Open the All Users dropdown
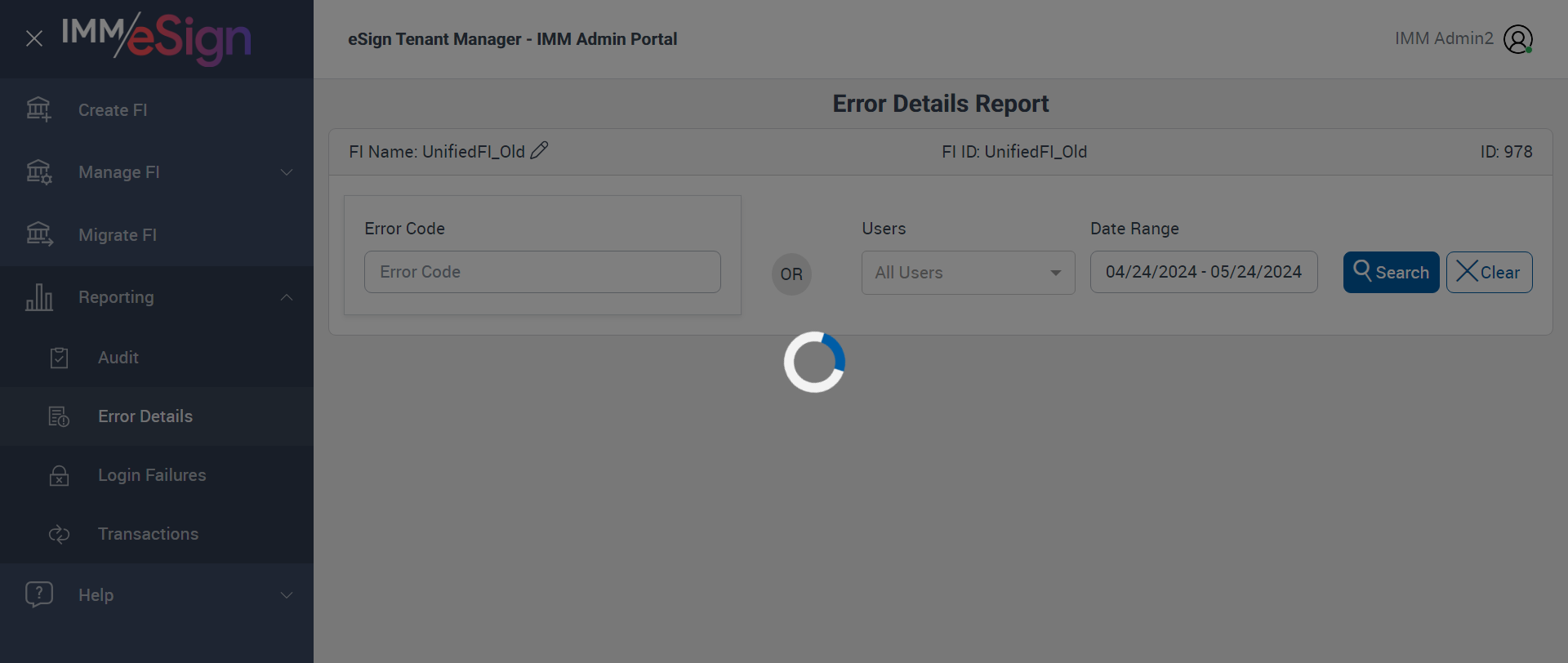The height and width of the screenshot is (663, 1568). pos(968,273)
